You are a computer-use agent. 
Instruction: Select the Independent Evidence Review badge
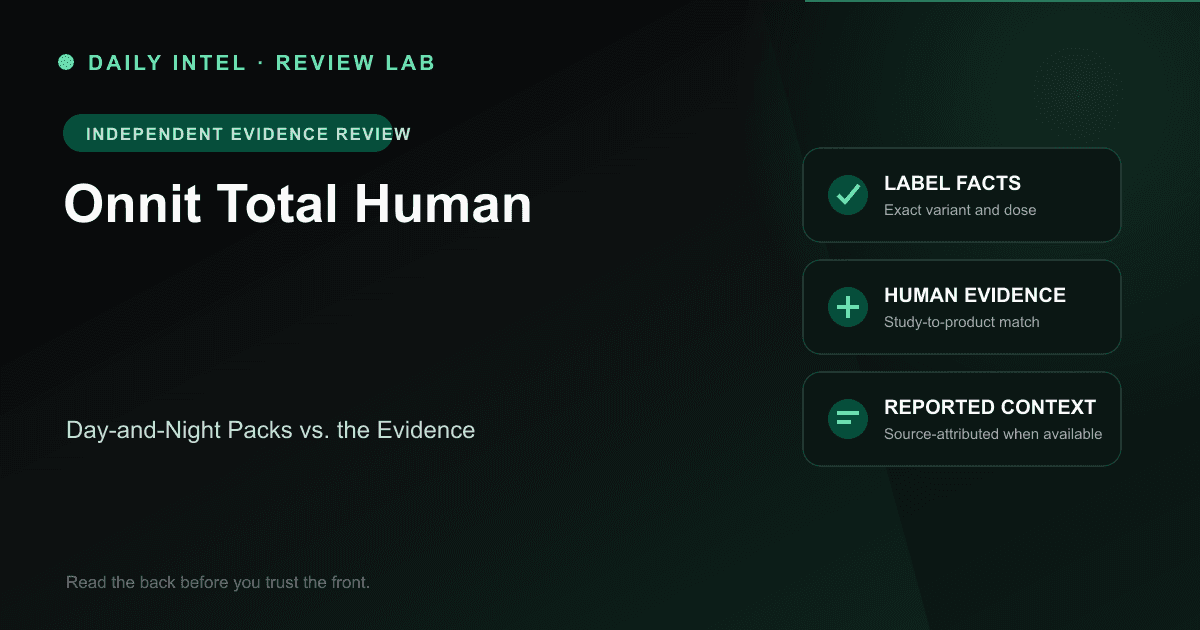[227, 133]
